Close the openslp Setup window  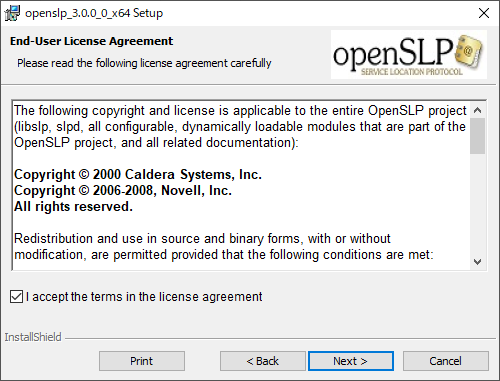pyautogui.click(x=484, y=13)
